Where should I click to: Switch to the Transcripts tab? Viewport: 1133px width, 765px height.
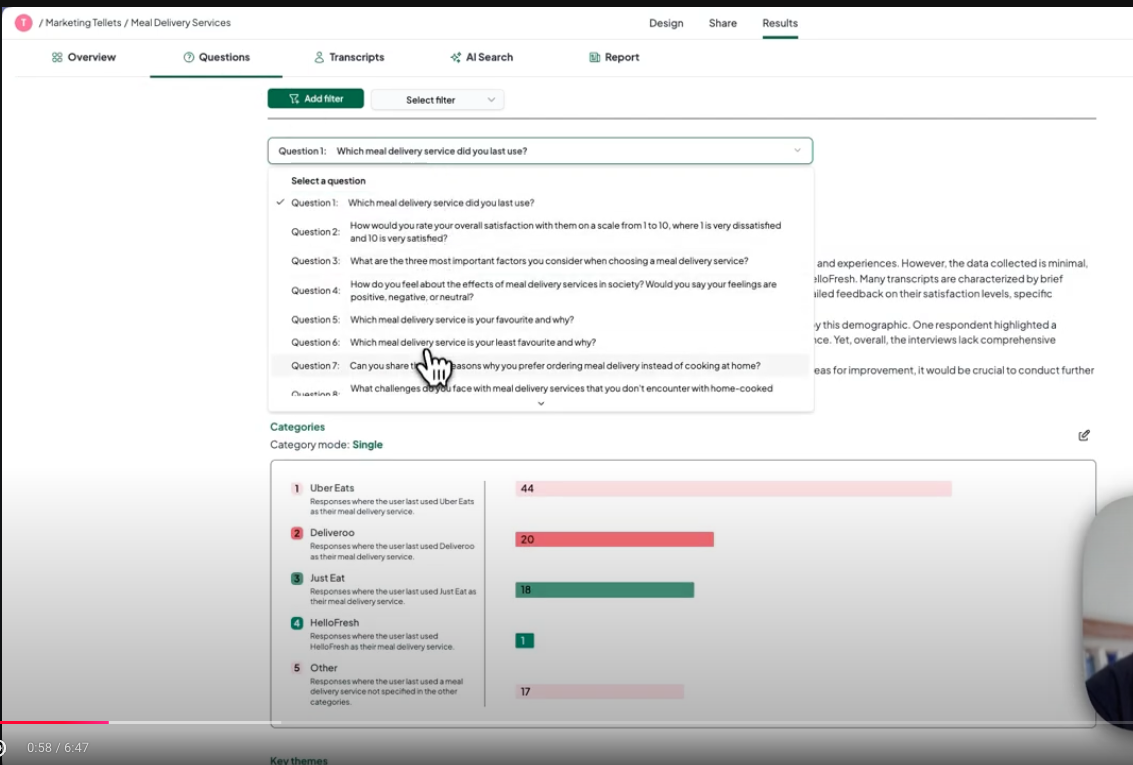[x=349, y=57]
